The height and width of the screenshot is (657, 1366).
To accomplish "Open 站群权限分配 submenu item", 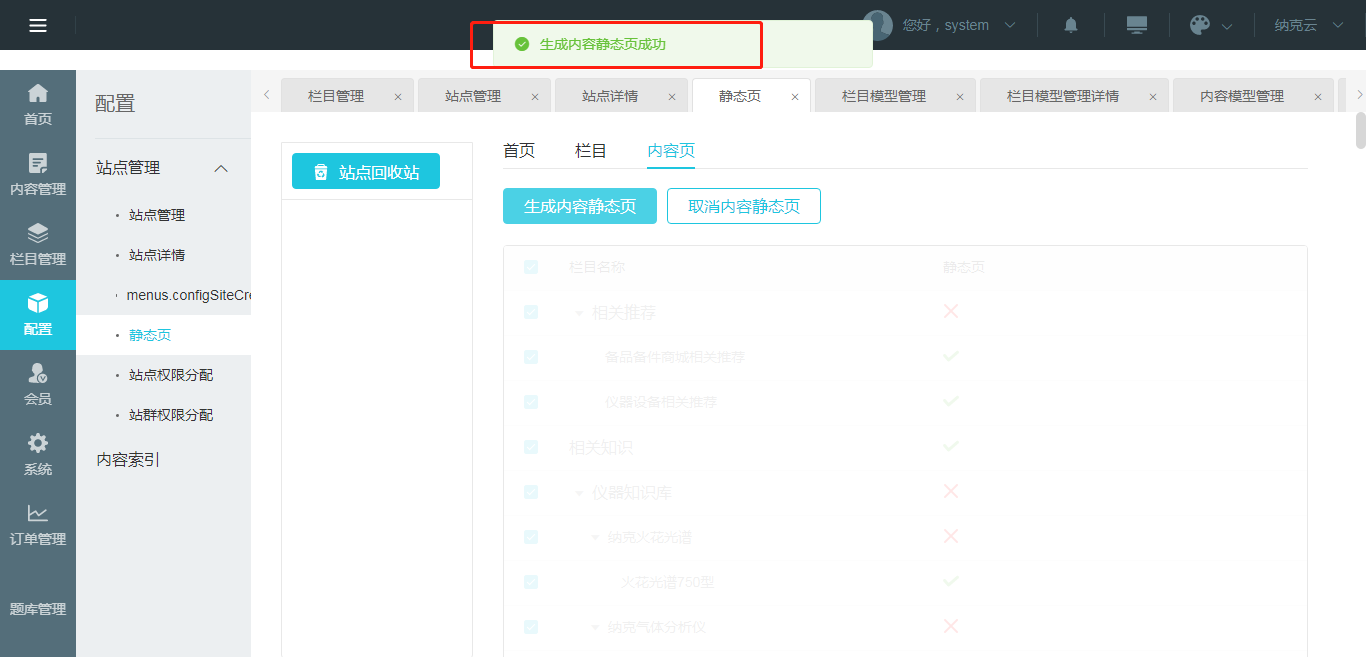I will (171, 415).
